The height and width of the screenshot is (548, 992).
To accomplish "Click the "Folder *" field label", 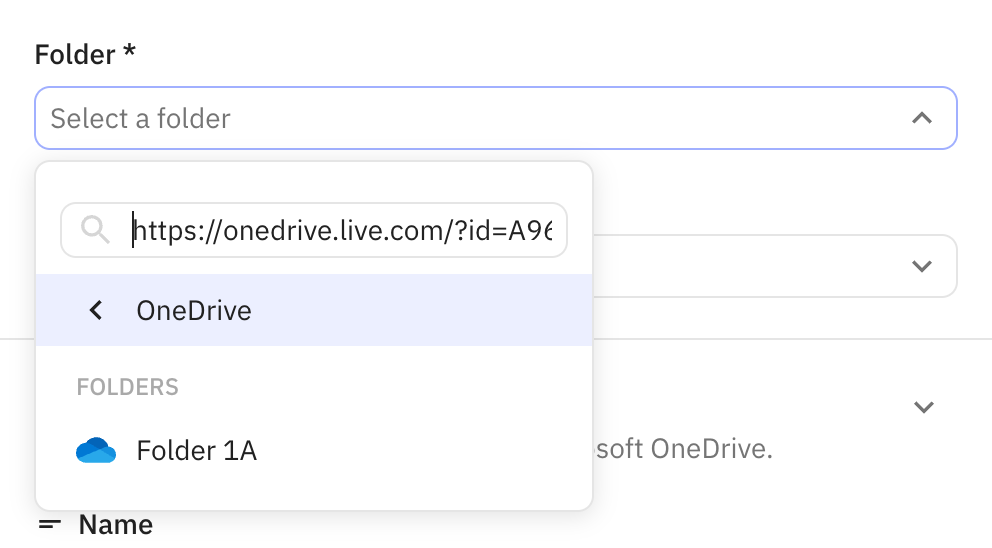I will tap(75, 55).
